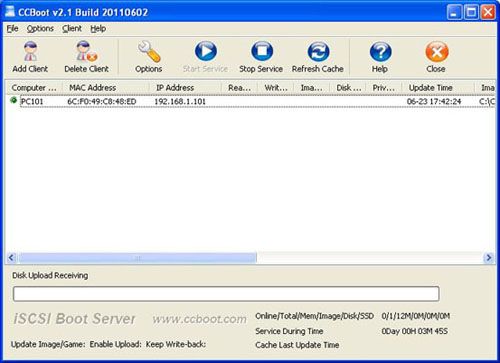Click update time 06-23 17:42:24

point(434,101)
